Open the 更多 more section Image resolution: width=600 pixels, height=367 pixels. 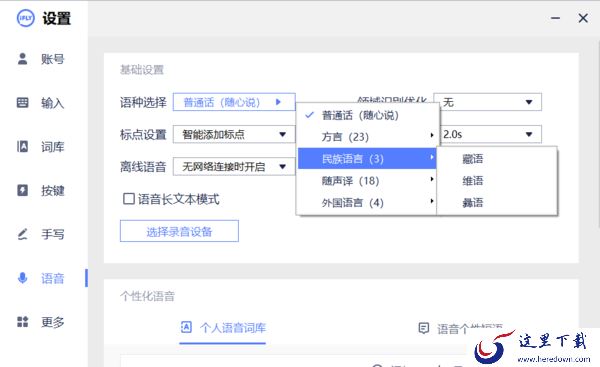click(x=41, y=322)
